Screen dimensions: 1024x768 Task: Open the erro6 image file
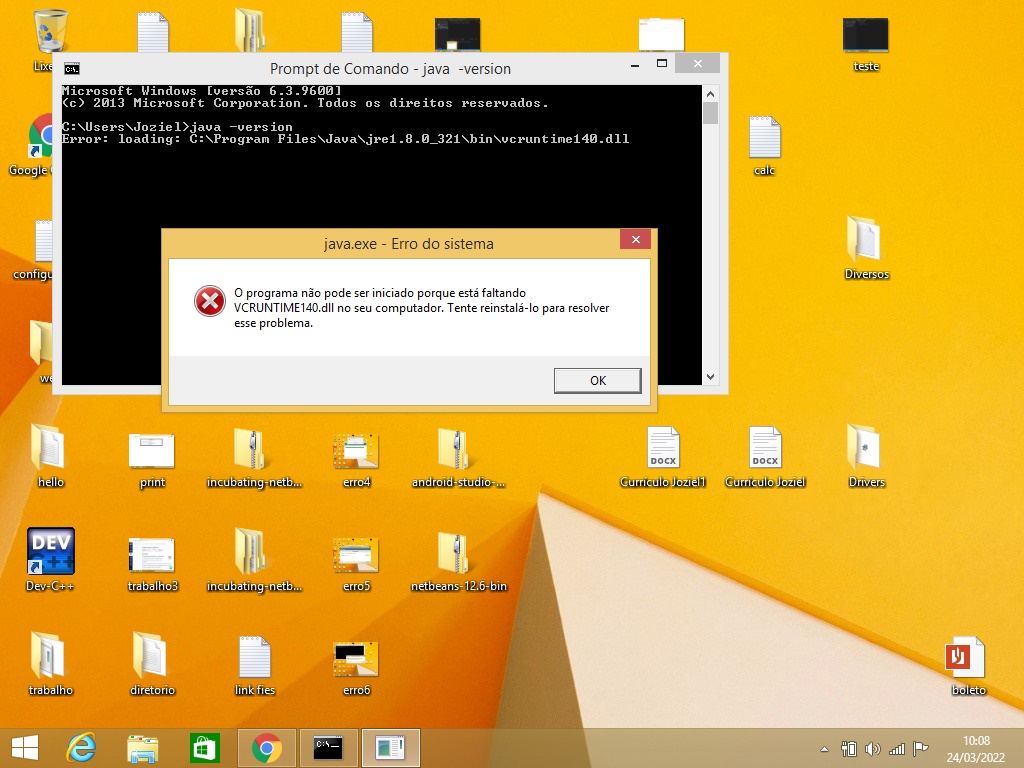coord(356,656)
